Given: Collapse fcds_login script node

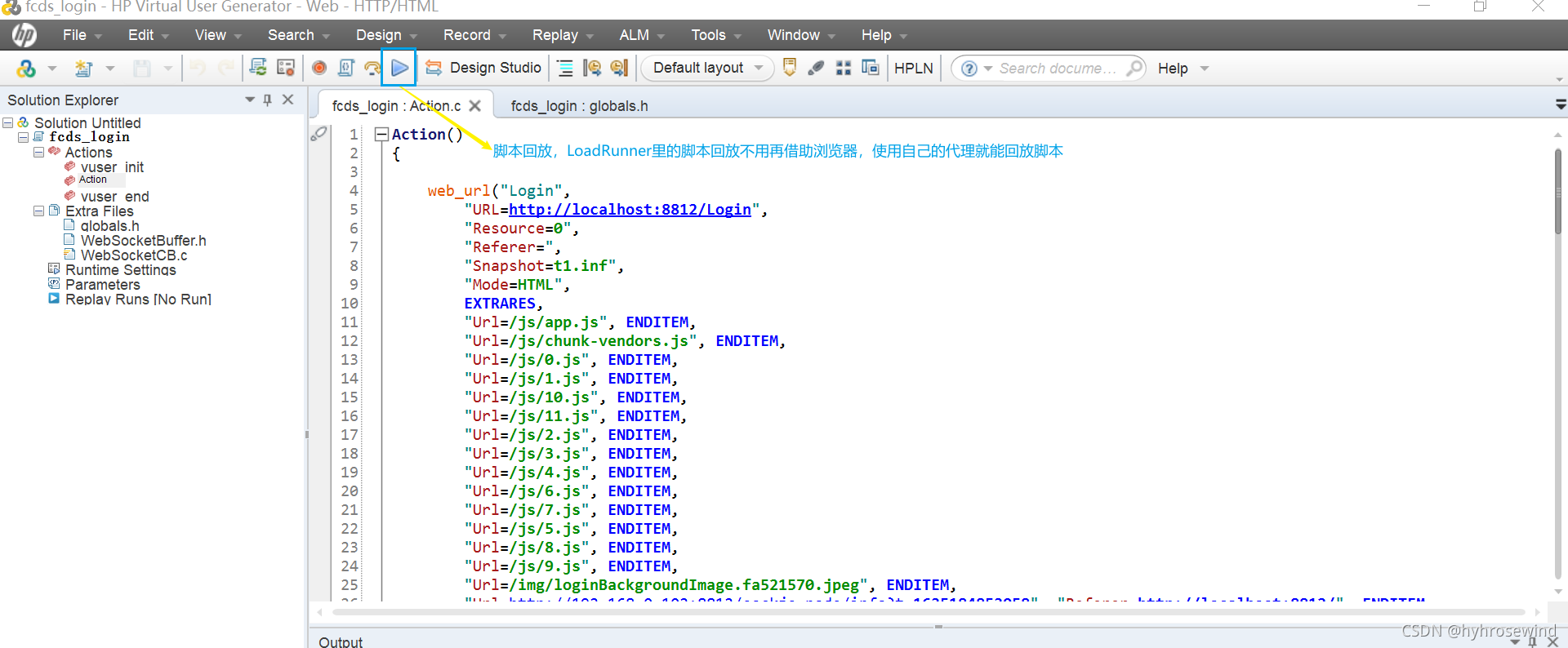Looking at the screenshot, I should point(23,137).
